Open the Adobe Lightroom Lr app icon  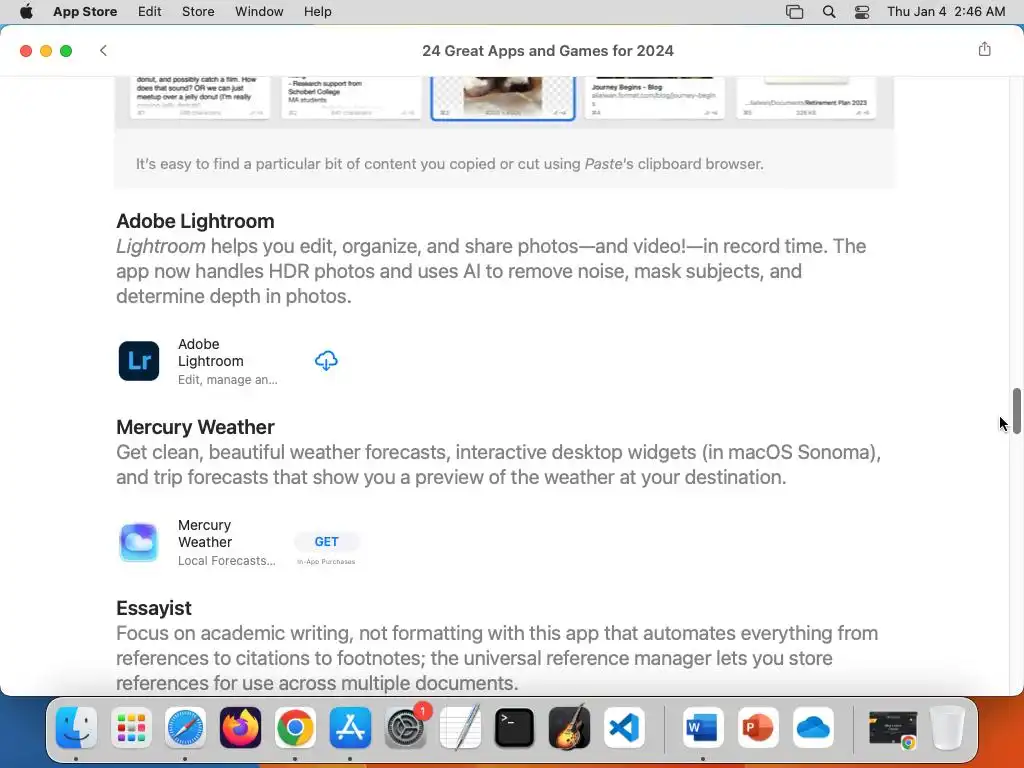[138, 360]
